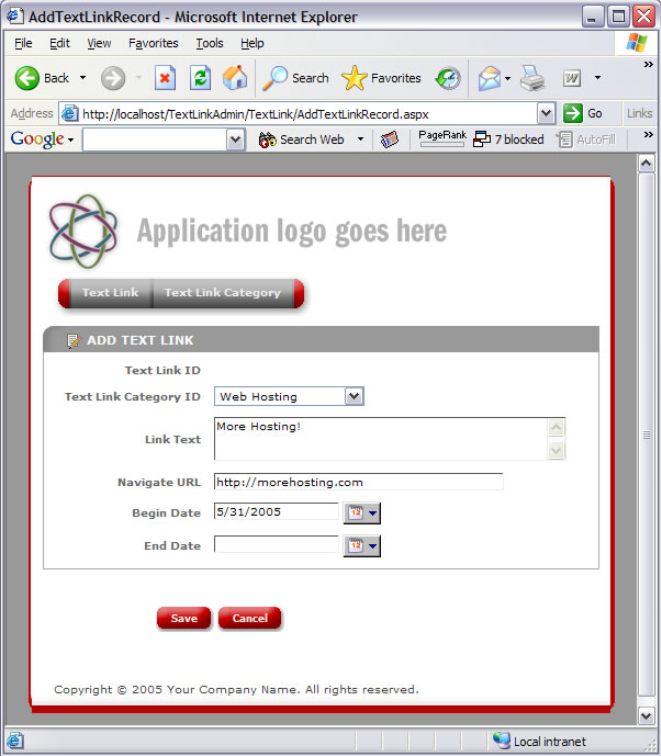Click Link Text scrollbar down arrow
Viewport: 661px width, 756px height.
556,450
